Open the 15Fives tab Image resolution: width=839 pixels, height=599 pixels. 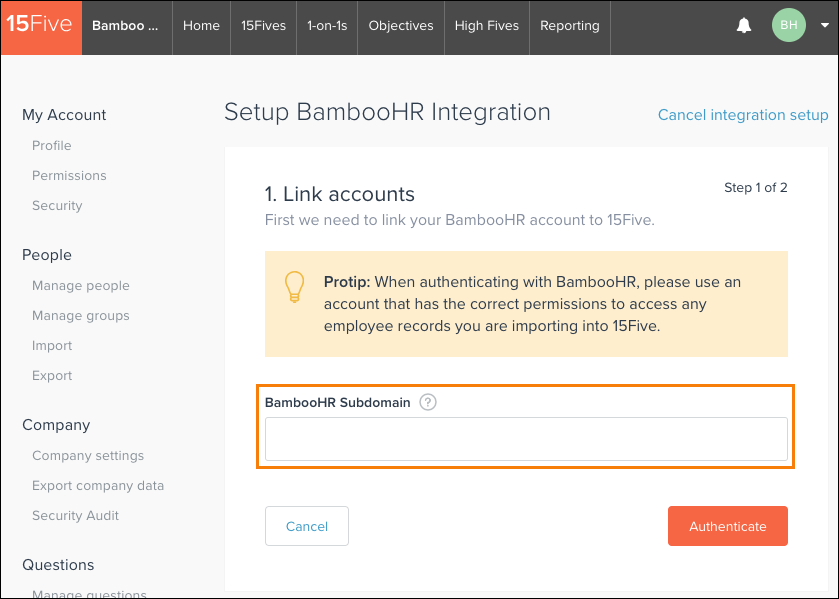point(263,26)
